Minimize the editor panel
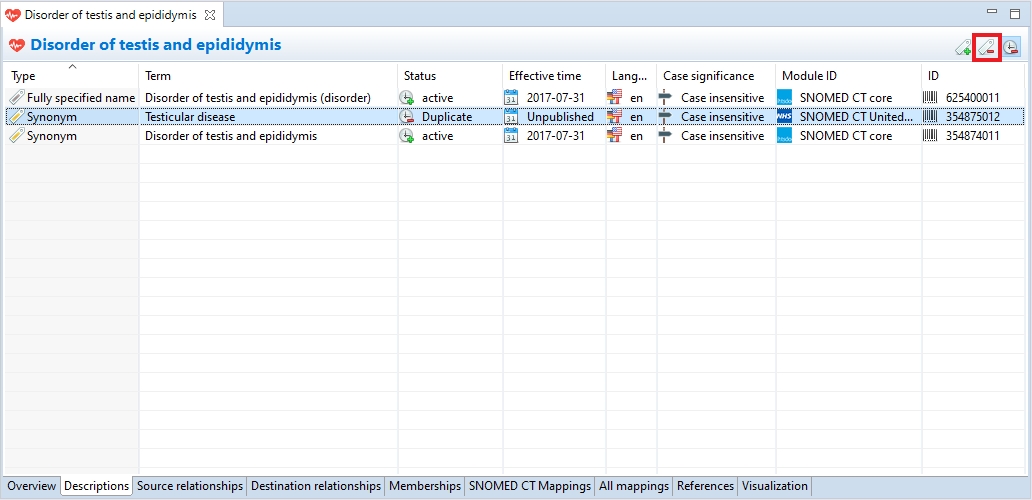This screenshot has width=1032, height=500. click(993, 12)
